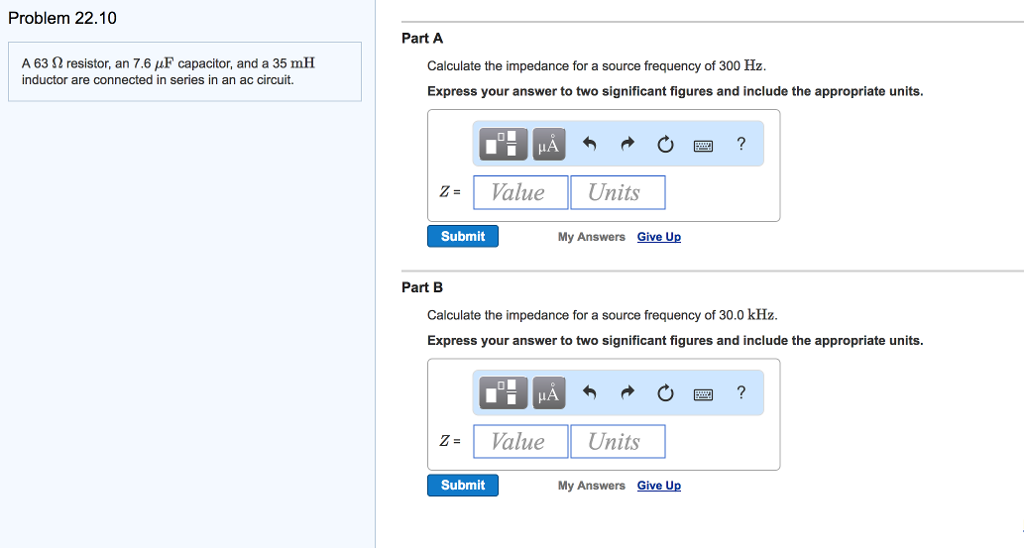Open the µÅ symbols menu in Part A

pos(549,145)
